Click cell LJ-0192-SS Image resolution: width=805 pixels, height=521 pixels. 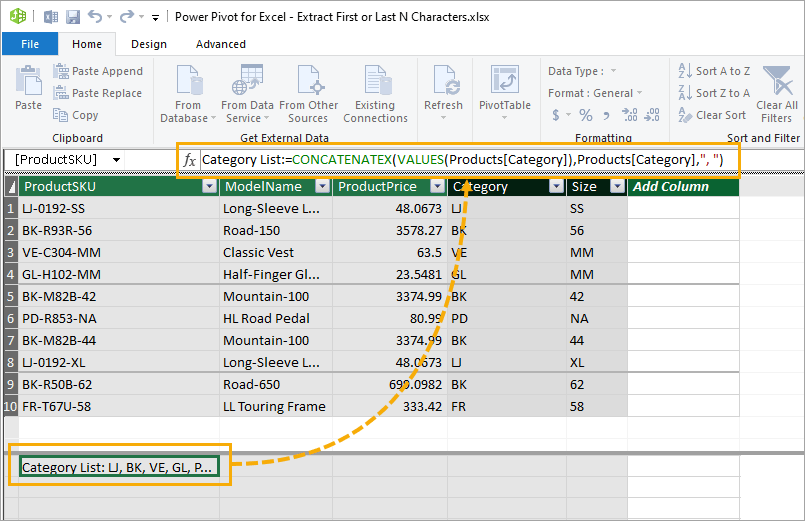pos(119,208)
